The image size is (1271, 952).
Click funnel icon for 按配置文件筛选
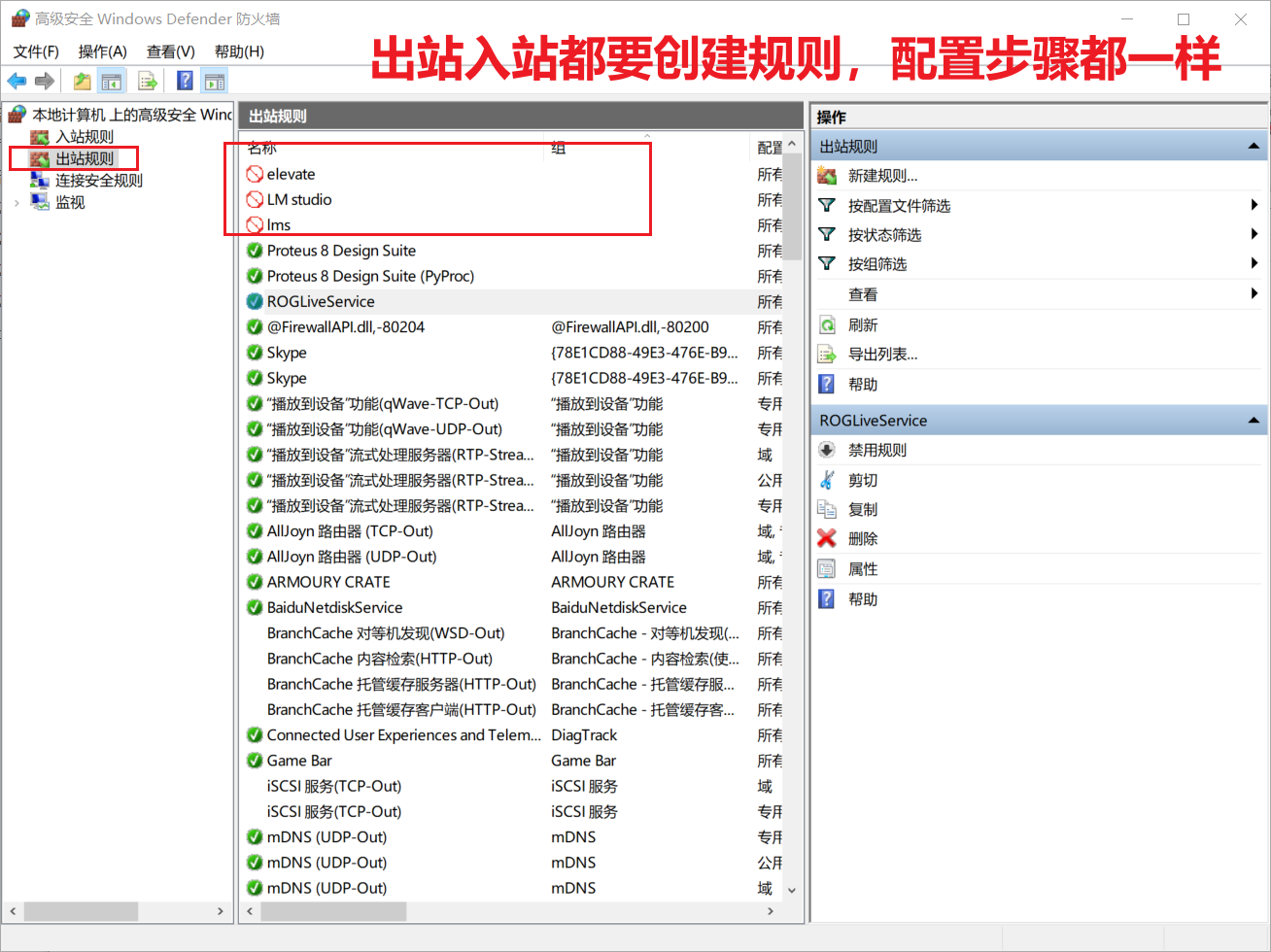(x=827, y=205)
